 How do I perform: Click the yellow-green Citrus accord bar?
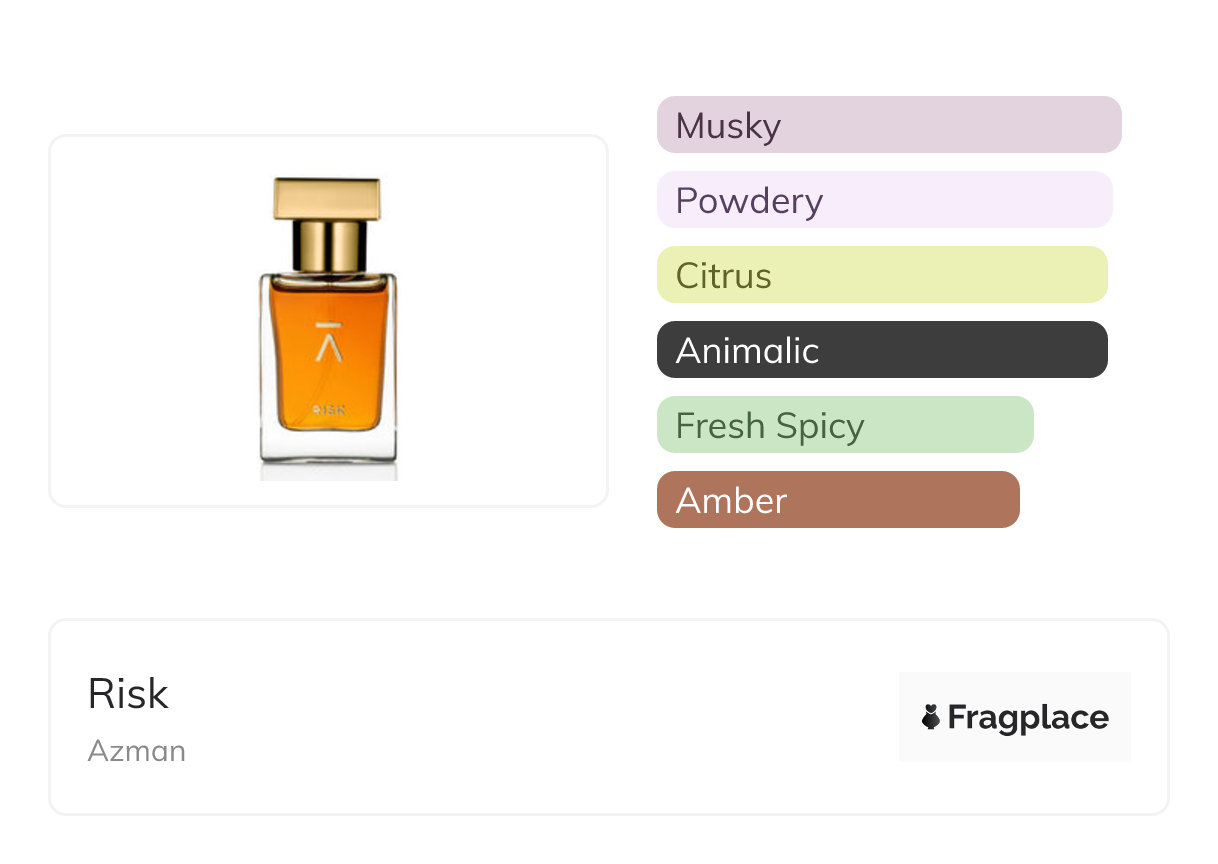[x=881, y=275]
